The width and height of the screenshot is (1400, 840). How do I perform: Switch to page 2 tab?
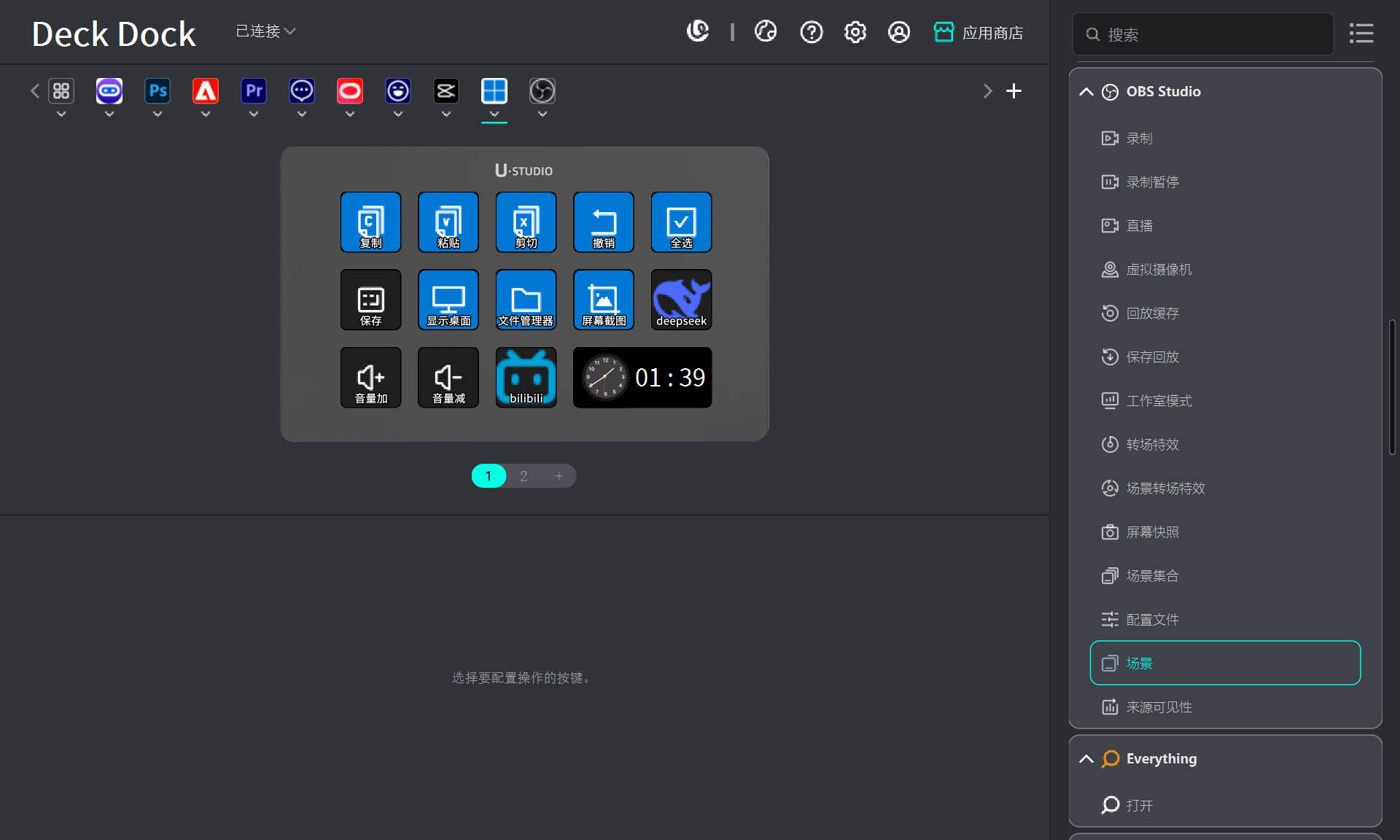524,476
